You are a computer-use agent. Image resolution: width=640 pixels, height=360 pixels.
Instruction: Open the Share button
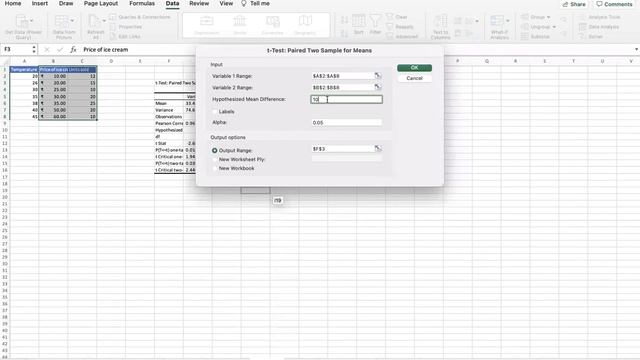tap(574, 4)
